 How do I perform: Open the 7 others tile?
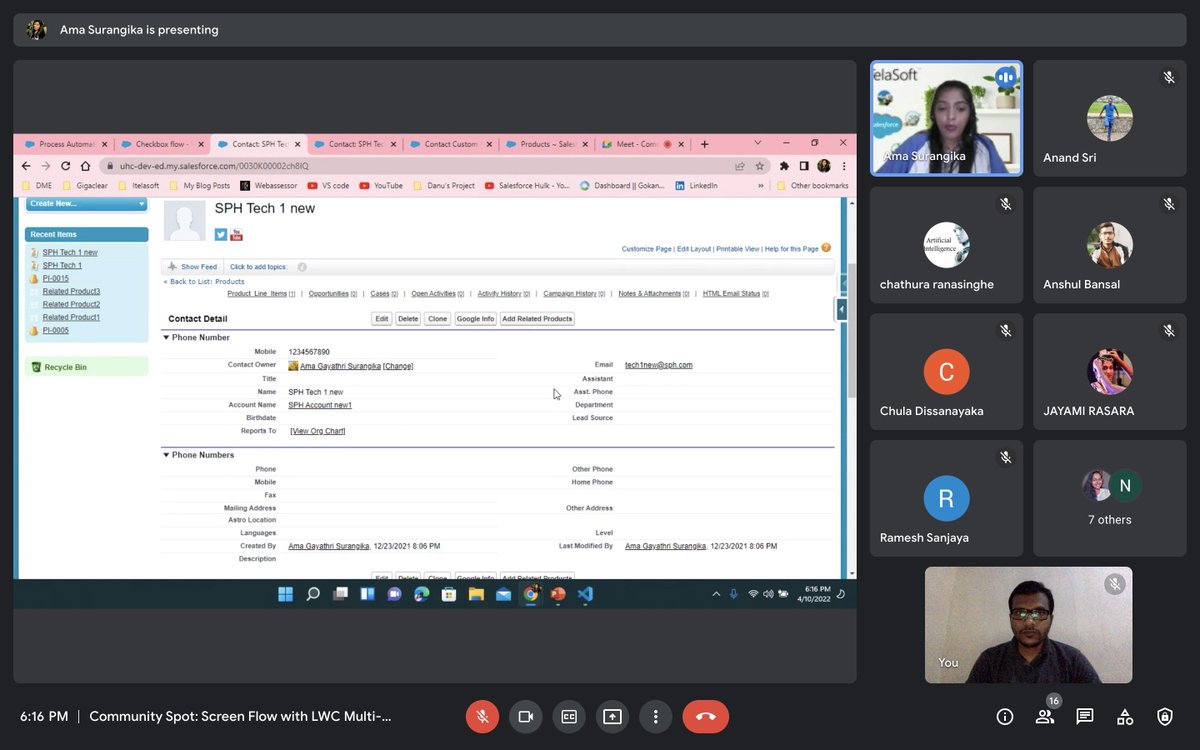pyautogui.click(x=1110, y=498)
